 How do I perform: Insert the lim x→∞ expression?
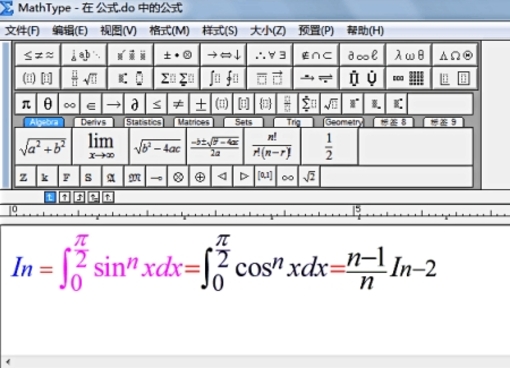100,146
